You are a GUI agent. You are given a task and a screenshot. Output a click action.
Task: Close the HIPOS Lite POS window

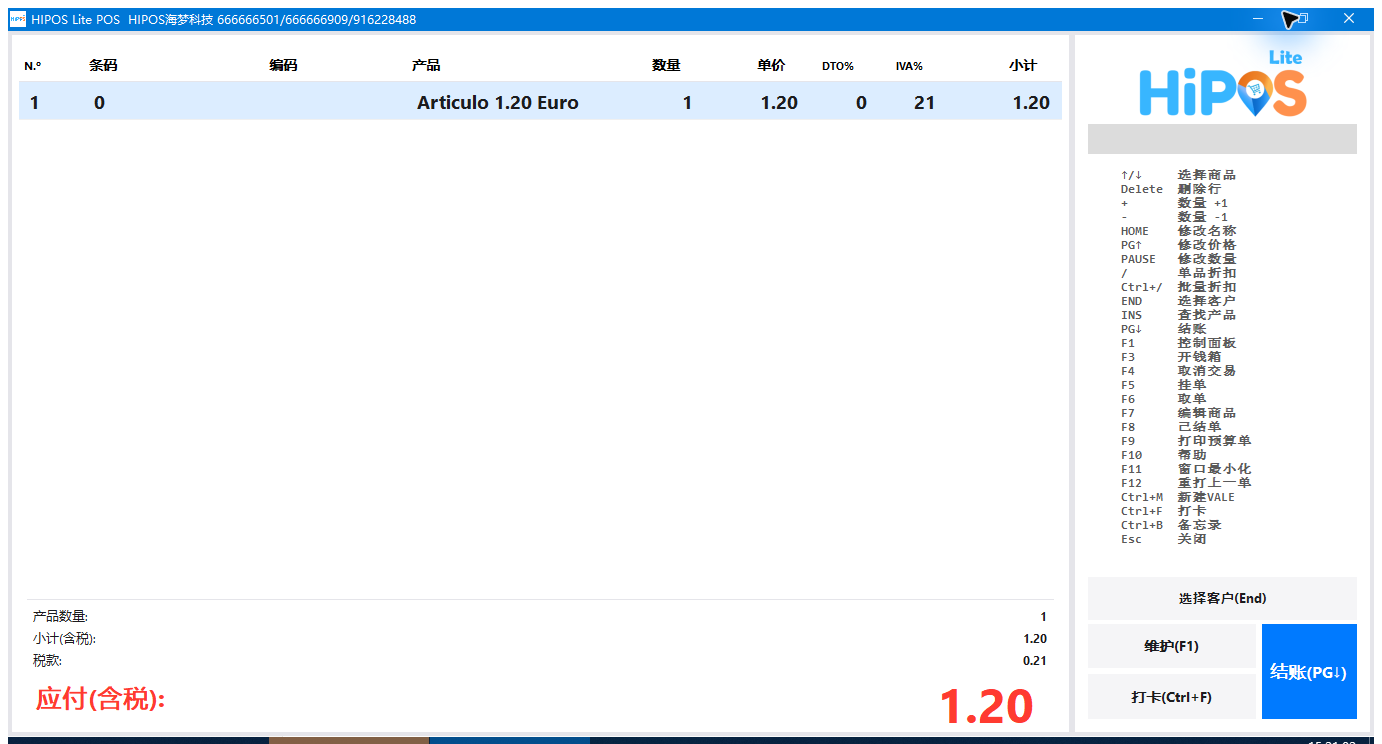1349,19
